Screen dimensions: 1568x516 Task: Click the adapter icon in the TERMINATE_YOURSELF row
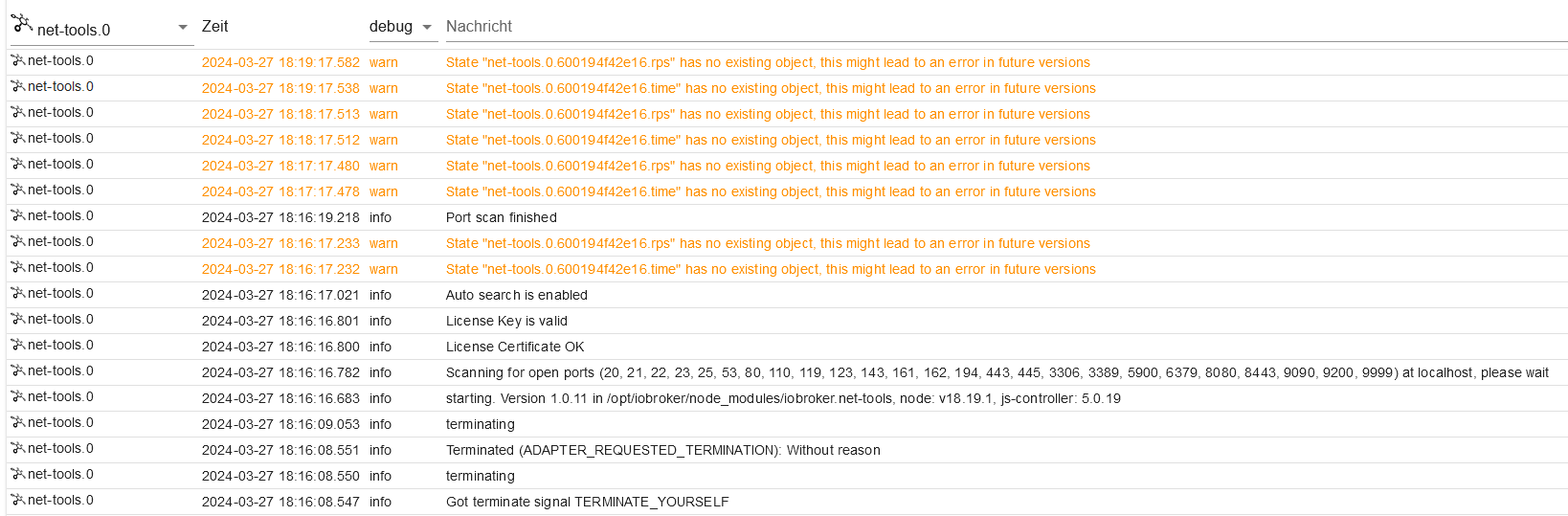[x=18, y=500]
